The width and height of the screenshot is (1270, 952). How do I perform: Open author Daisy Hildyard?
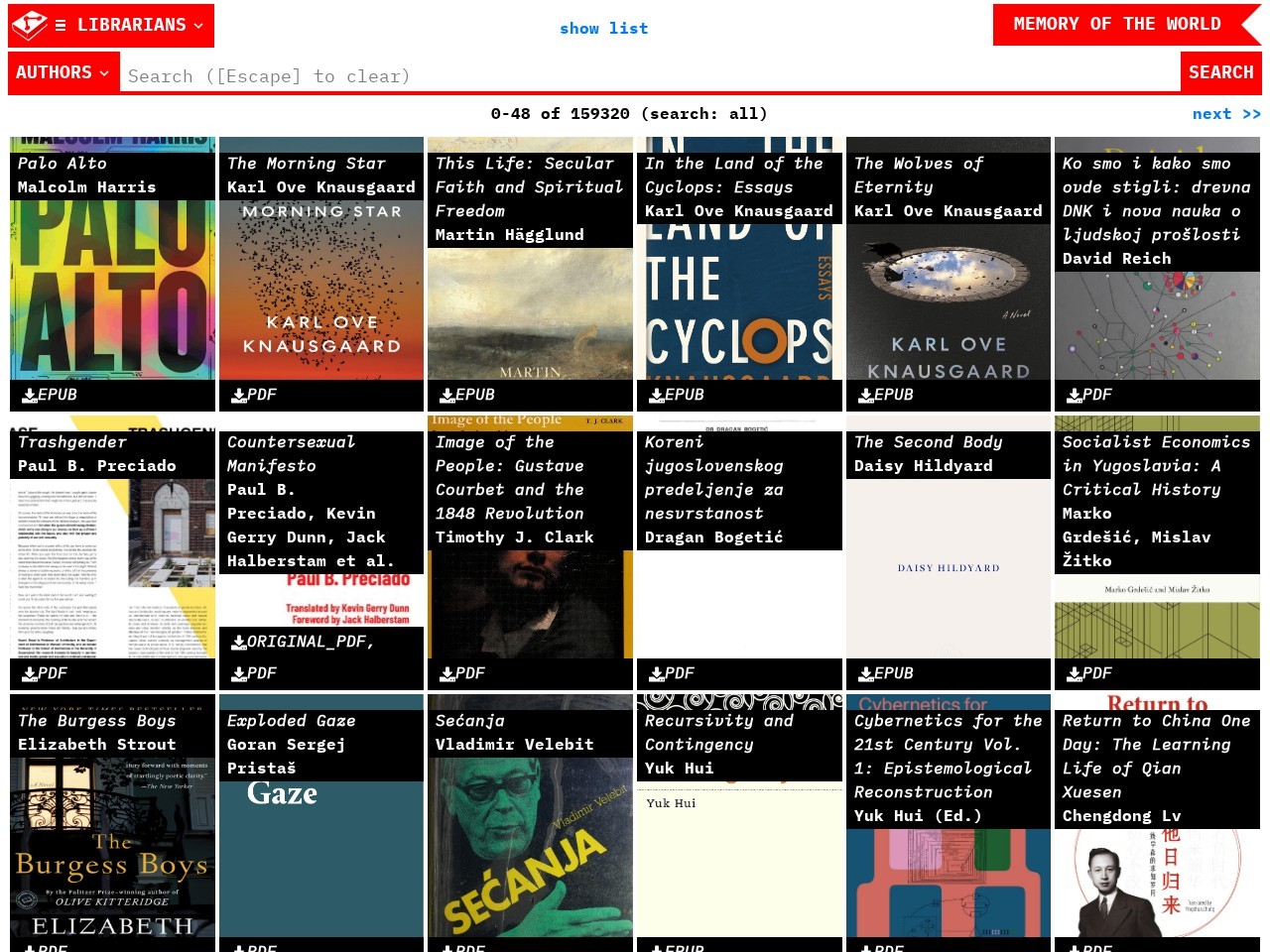pos(924,466)
